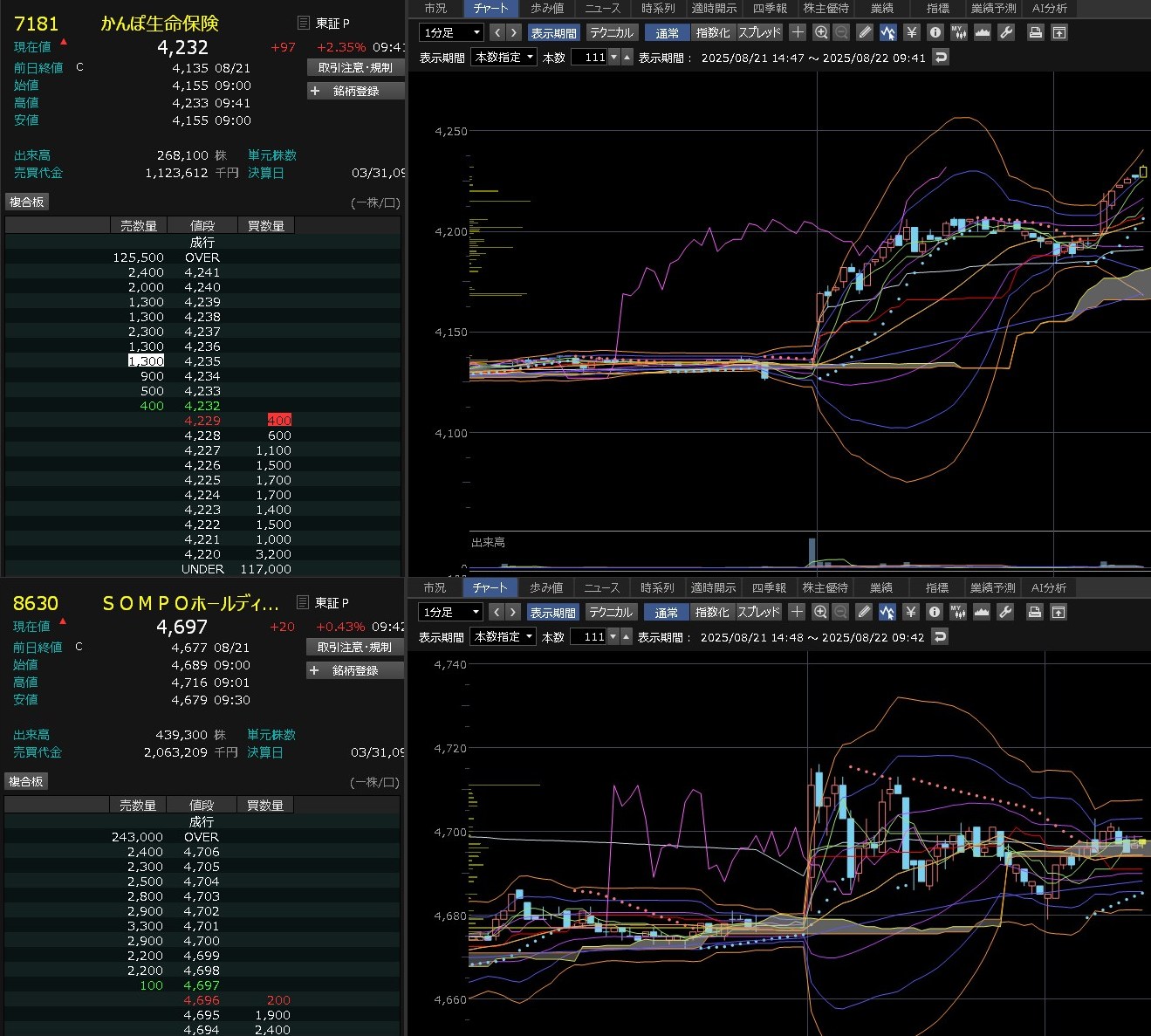Click 取引注意・規制 button for SOMPO Holdings
The image size is (1151, 1036).
[354, 647]
